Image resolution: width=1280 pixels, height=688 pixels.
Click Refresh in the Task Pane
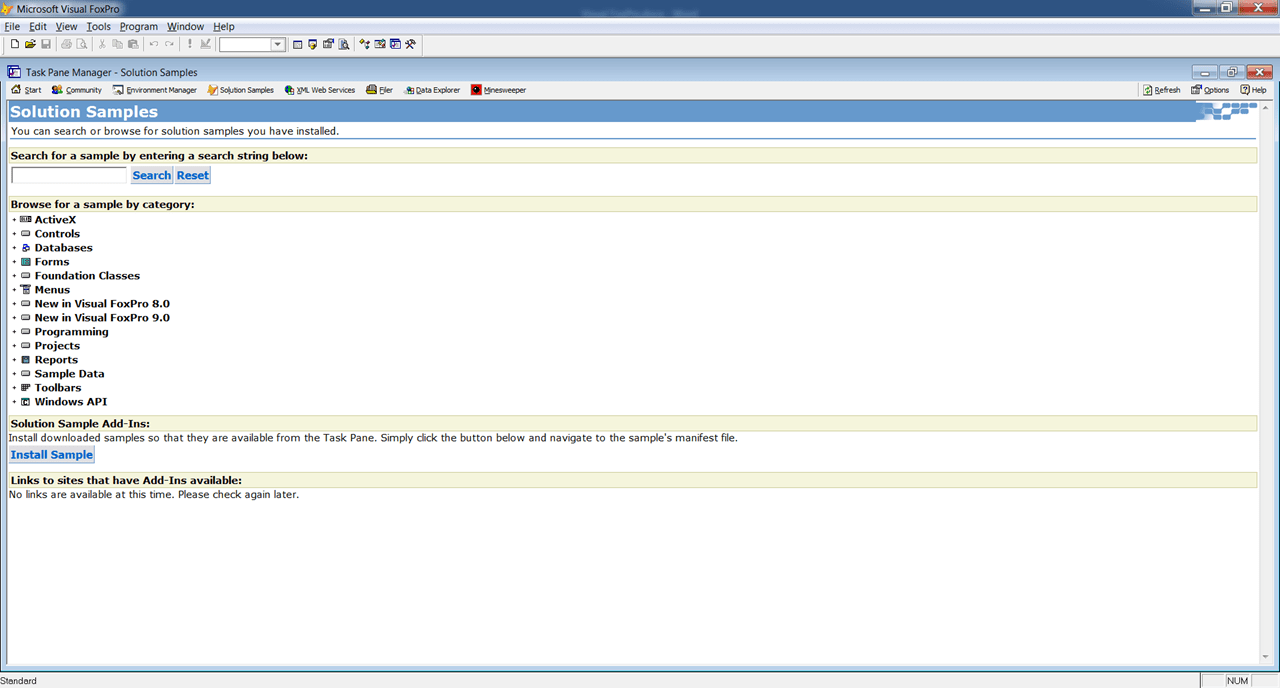point(1162,90)
